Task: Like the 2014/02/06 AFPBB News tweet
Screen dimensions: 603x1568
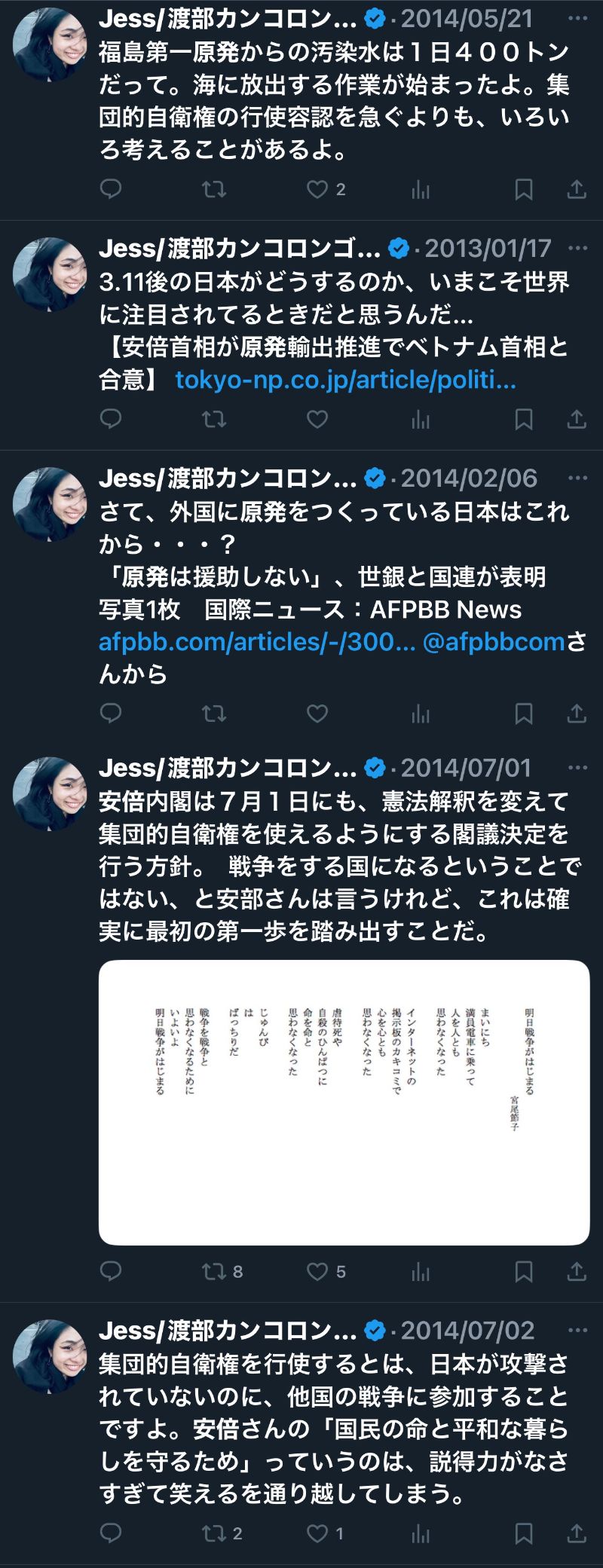Action: [317, 713]
